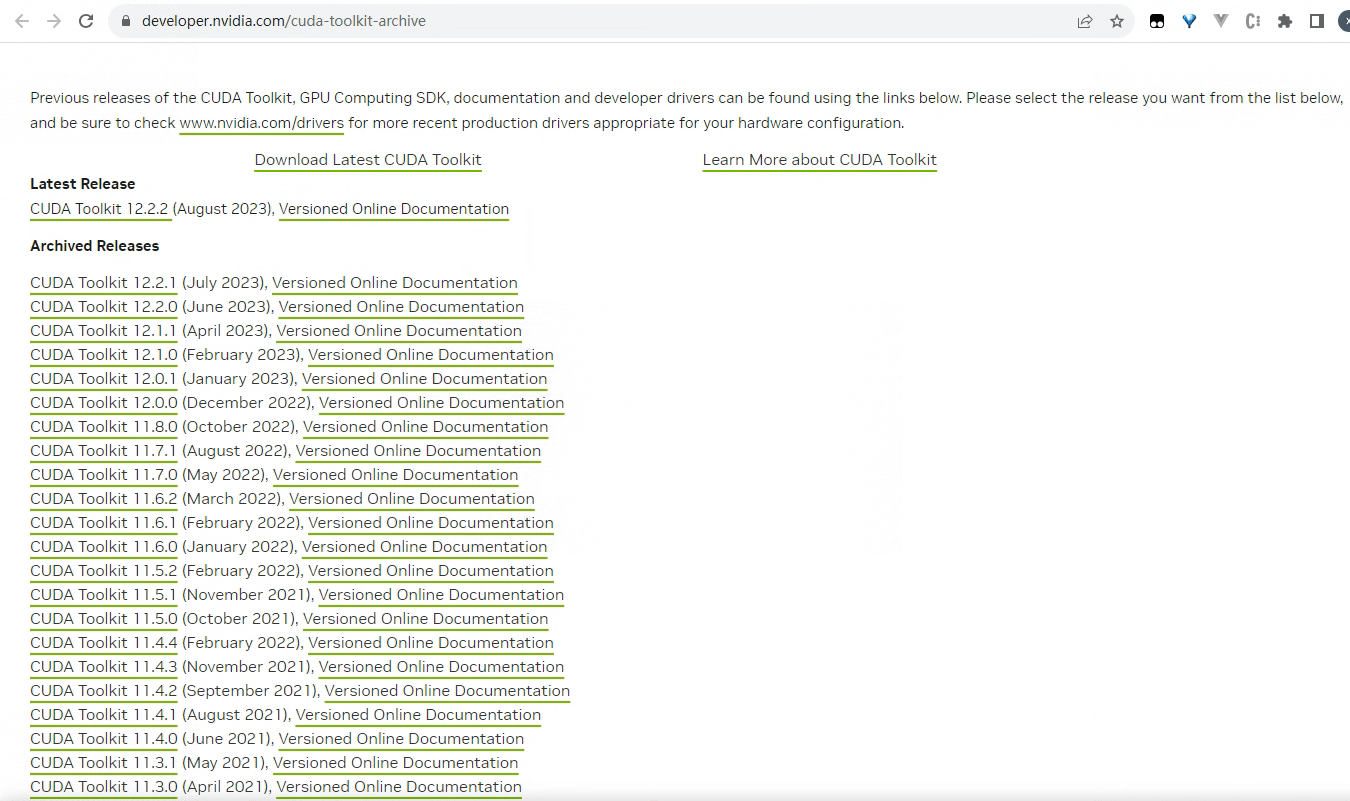View site info via the padlock icon
The width and height of the screenshot is (1350, 801).
(x=126, y=21)
